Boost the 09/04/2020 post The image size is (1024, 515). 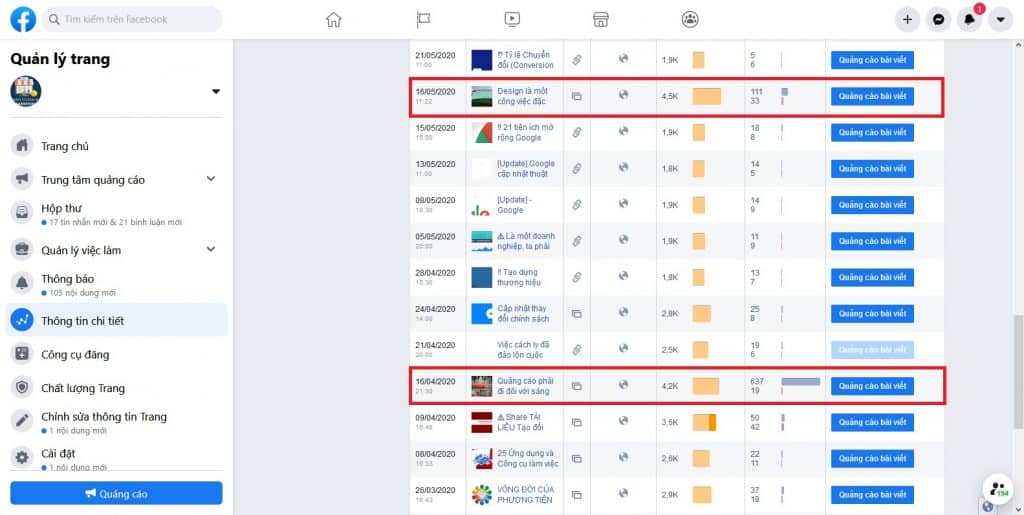872,422
